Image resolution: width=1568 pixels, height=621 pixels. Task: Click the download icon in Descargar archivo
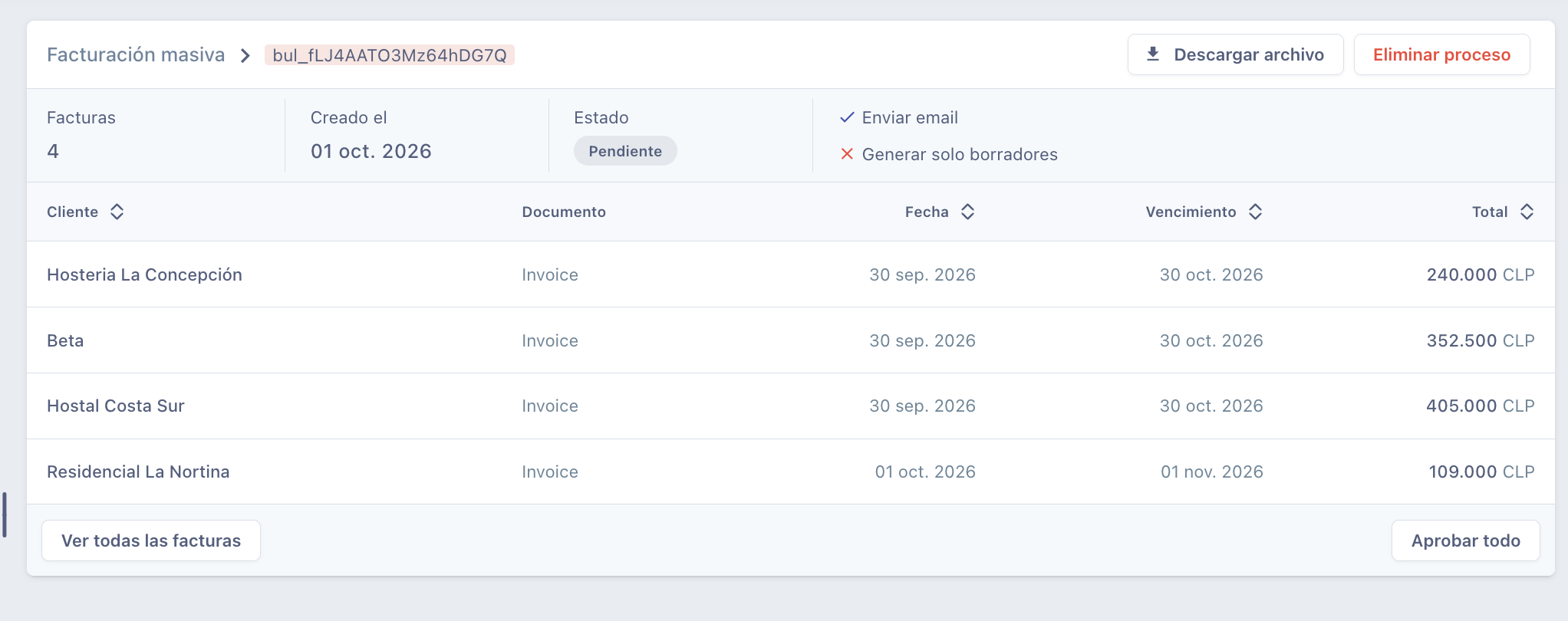point(1152,54)
